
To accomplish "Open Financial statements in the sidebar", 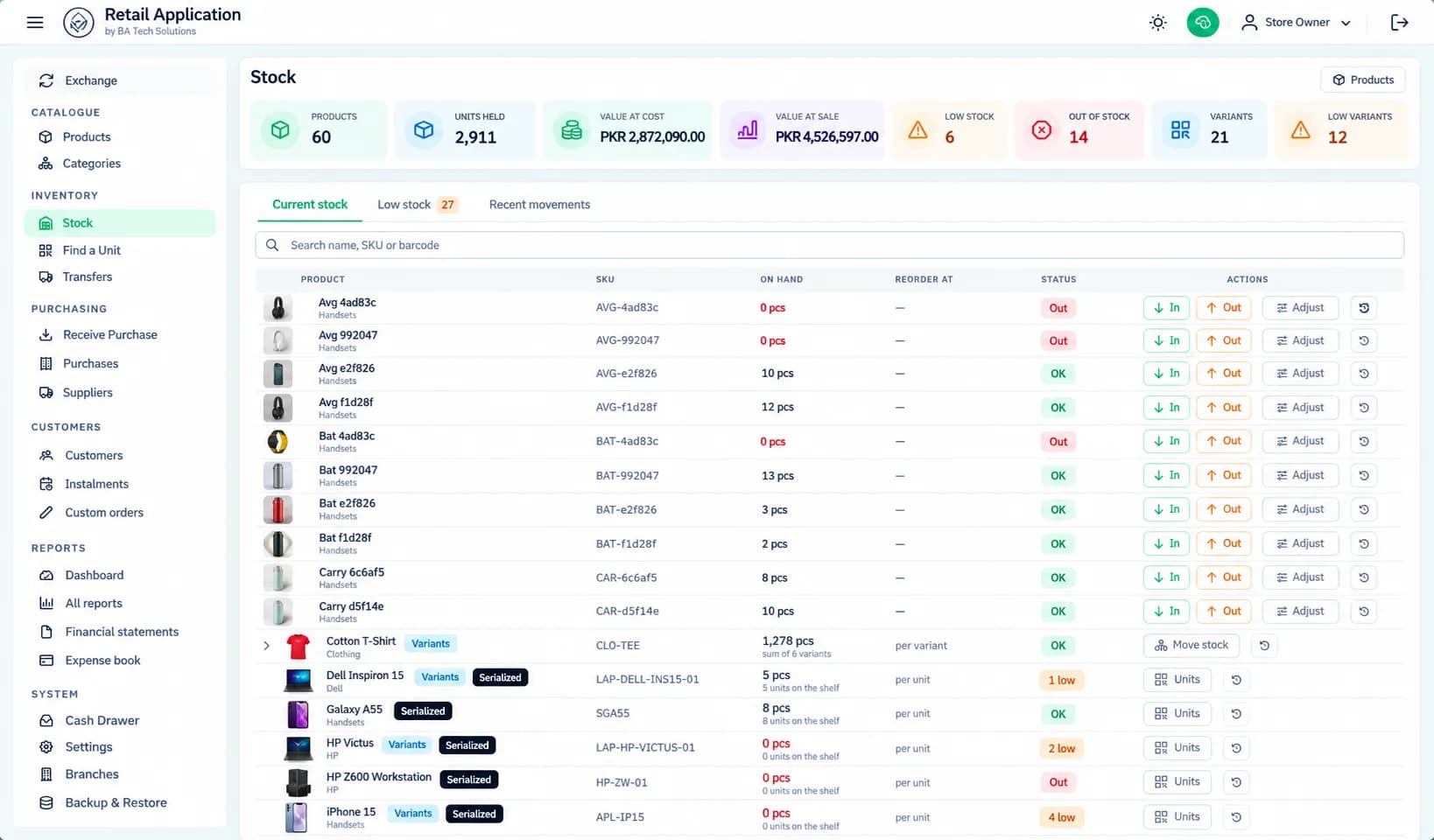I will tap(120, 632).
